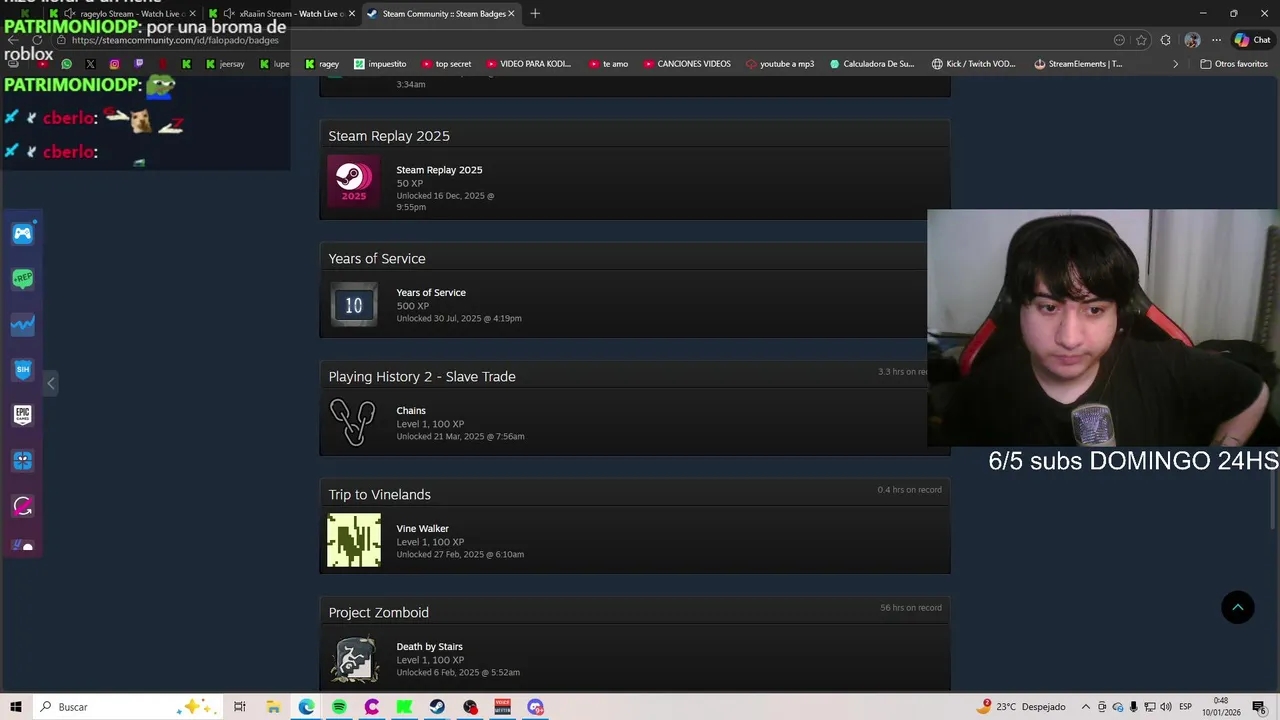
Task: Open the Windows notification center icon
Action: click(x=1259, y=707)
